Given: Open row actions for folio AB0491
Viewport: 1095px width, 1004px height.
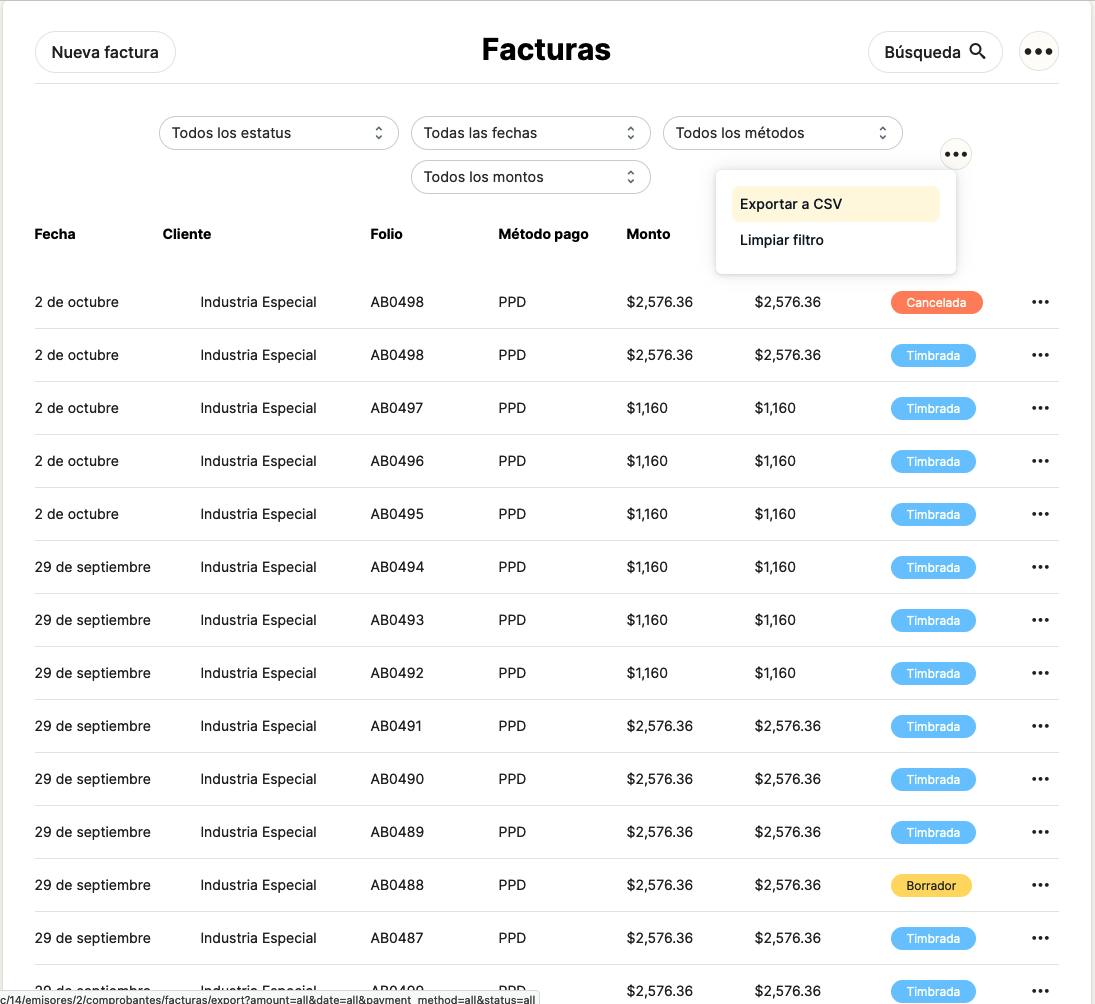Looking at the screenshot, I should [1040, 726].
